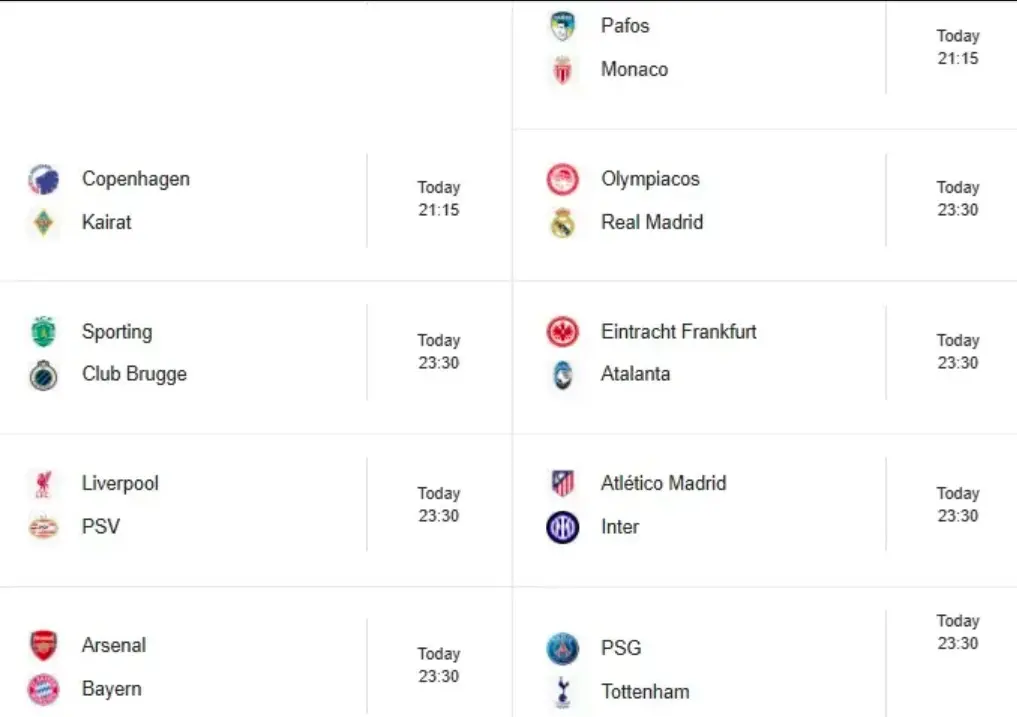Click the Liverpool club crest

click(x=44, y=484)
